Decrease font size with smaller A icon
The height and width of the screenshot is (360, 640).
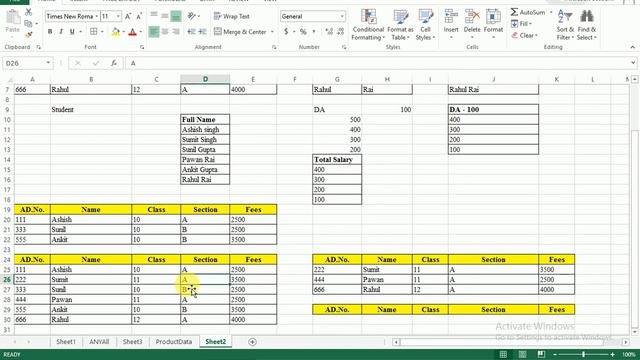click(x=139, y=16)
